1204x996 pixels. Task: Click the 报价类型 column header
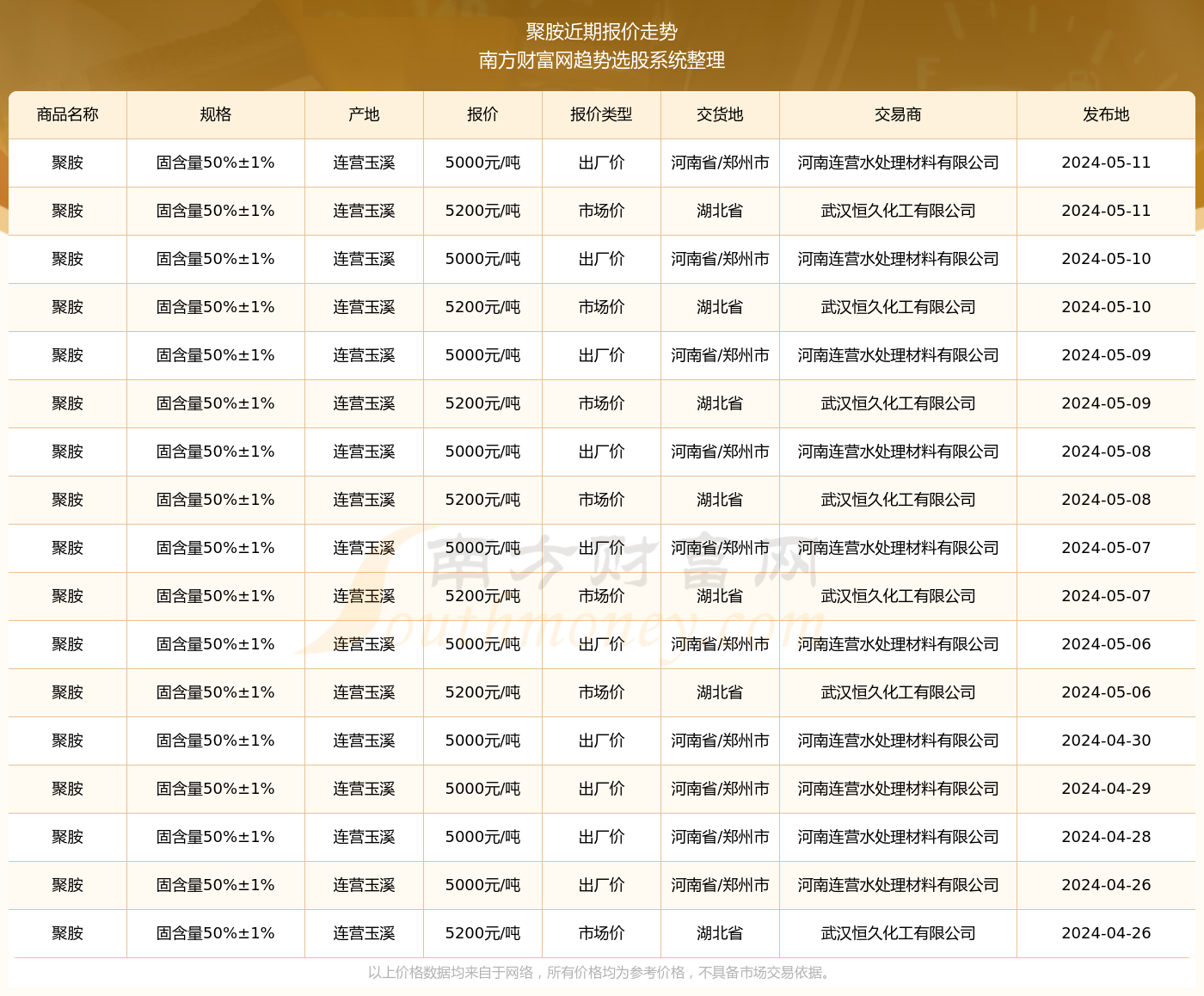[x=601, y=114]
